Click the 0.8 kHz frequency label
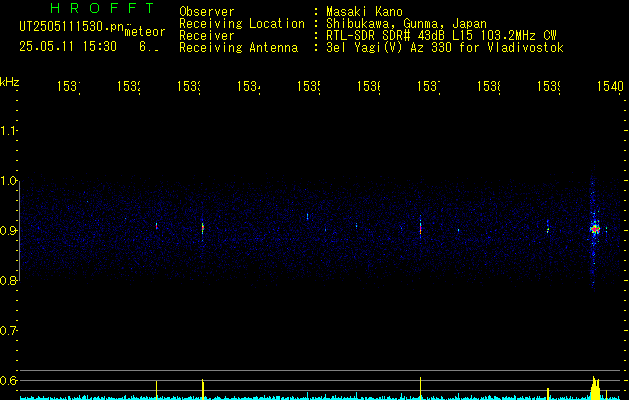Screen dimensions: 629x400 8,280
